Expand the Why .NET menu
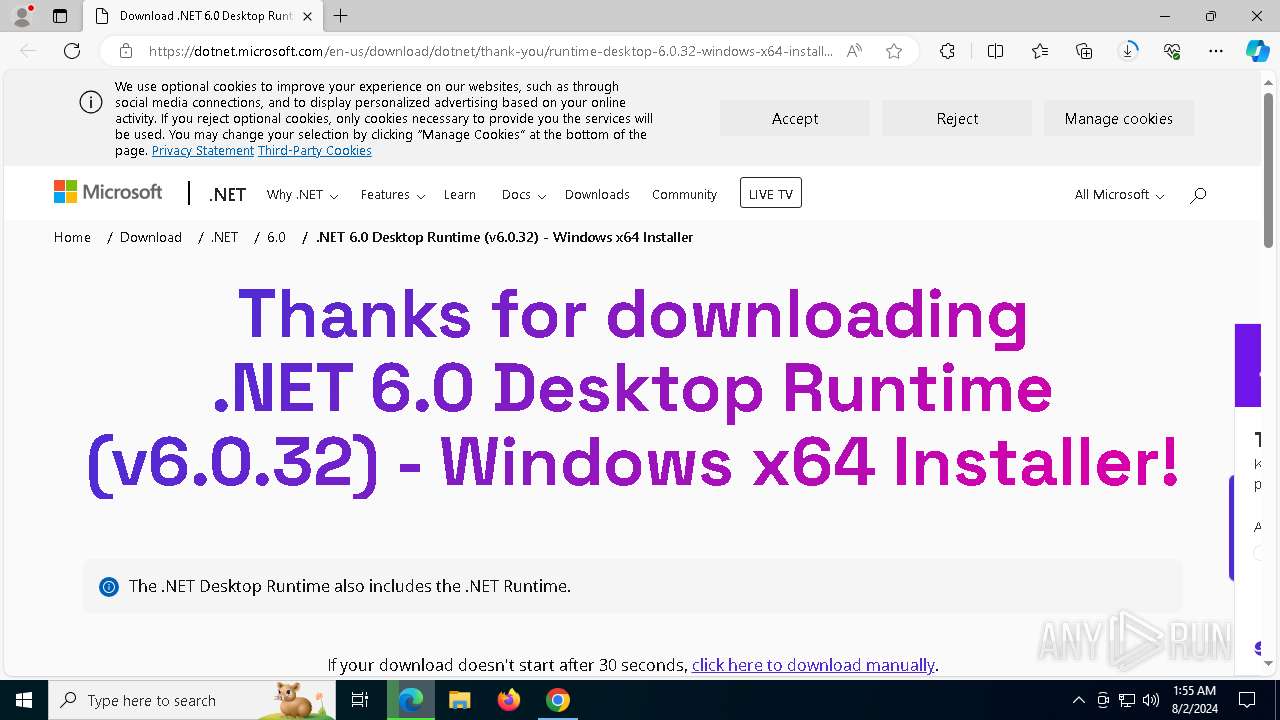 point(302,195)
